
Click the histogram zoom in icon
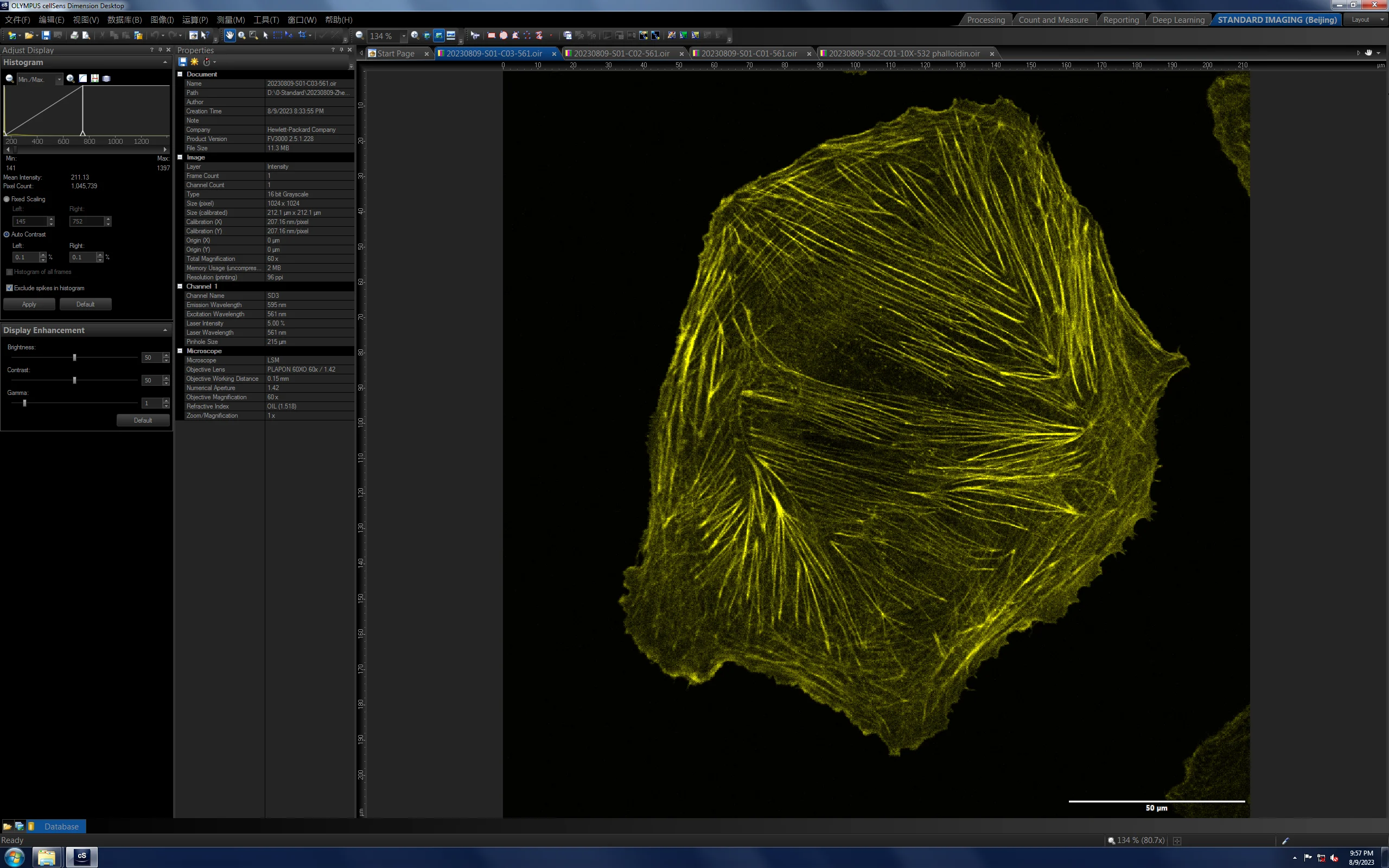coord(70,79)
